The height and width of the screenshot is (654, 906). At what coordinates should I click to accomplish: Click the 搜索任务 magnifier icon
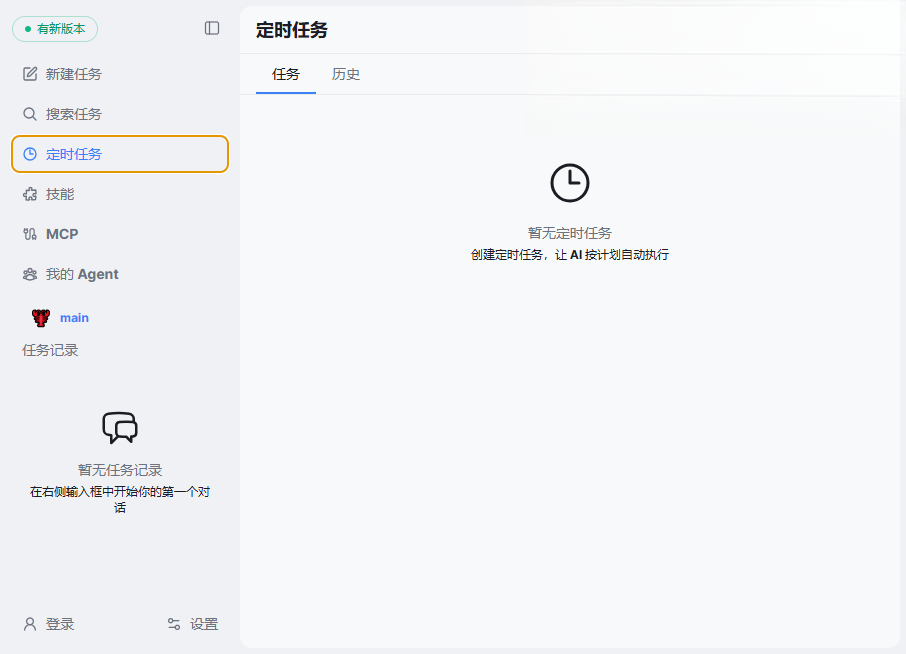(30, 114)
